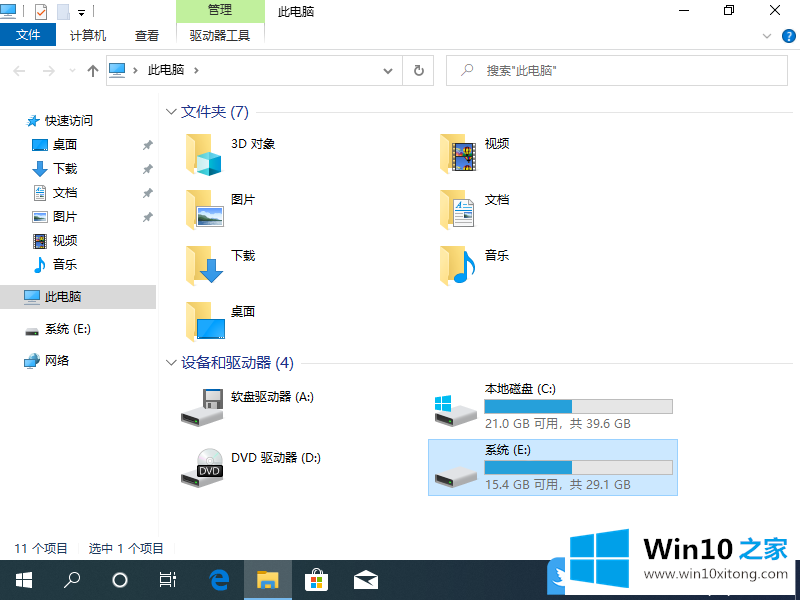Expand the ribbon with the chevron
This screenshot has height=600, width=800.
[x=766, y=36]
